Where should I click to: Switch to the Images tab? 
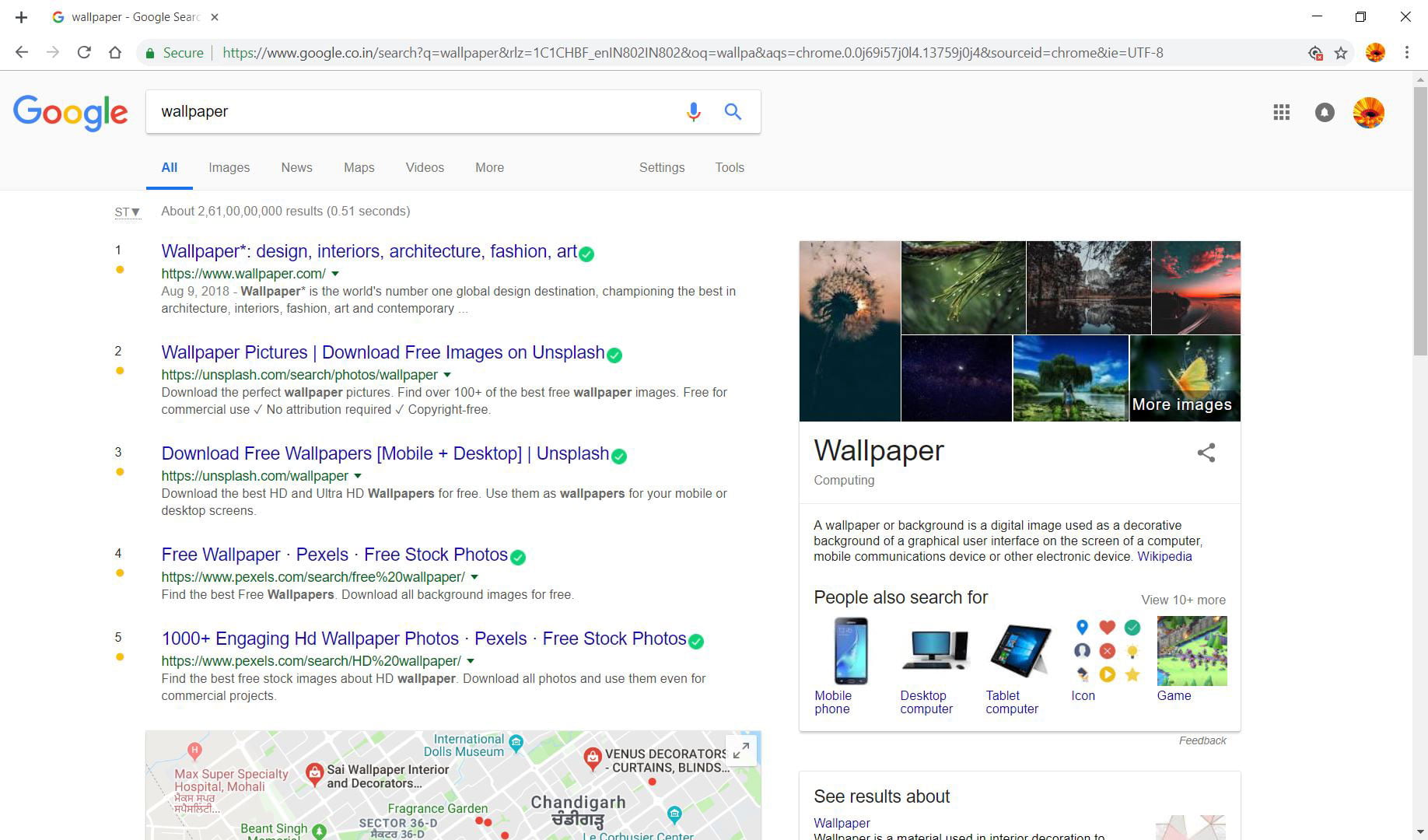[229, 168]
